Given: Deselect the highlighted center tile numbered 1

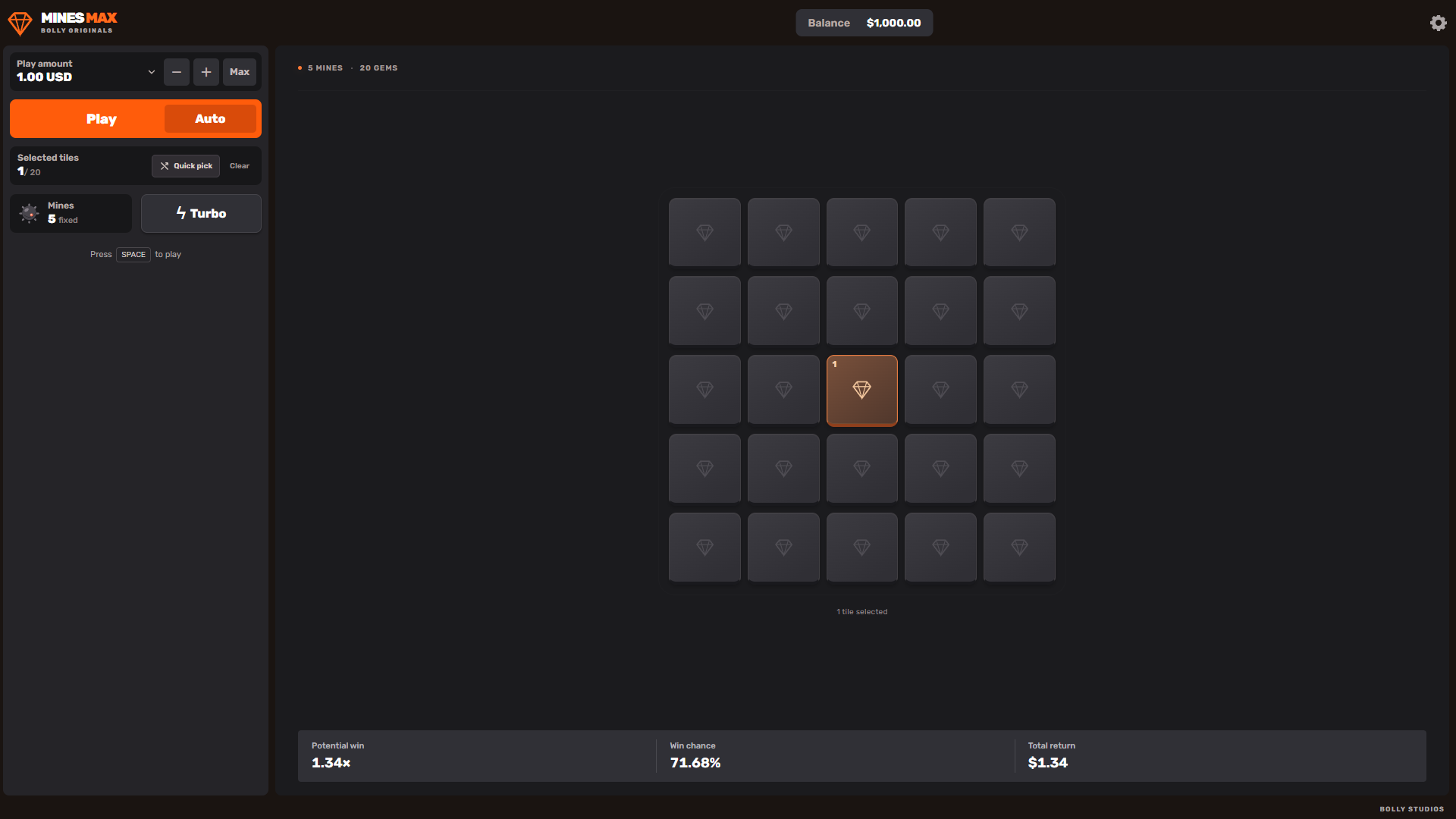Looking at the screenshot, I should tap(862, 391).
